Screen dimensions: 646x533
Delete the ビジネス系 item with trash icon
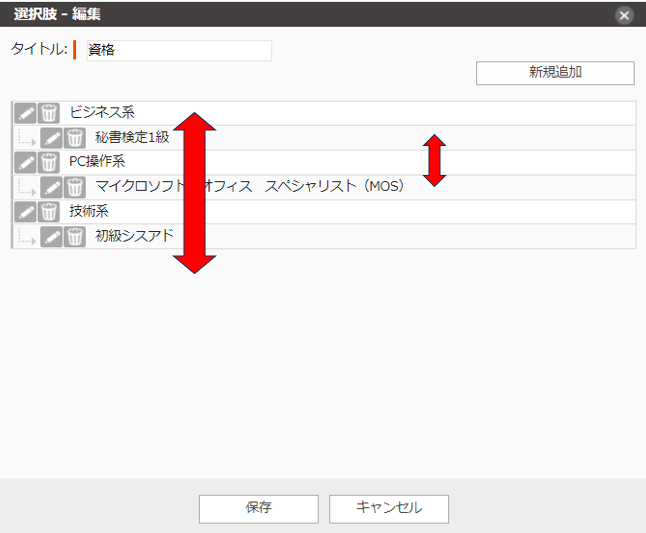(49, 113)
